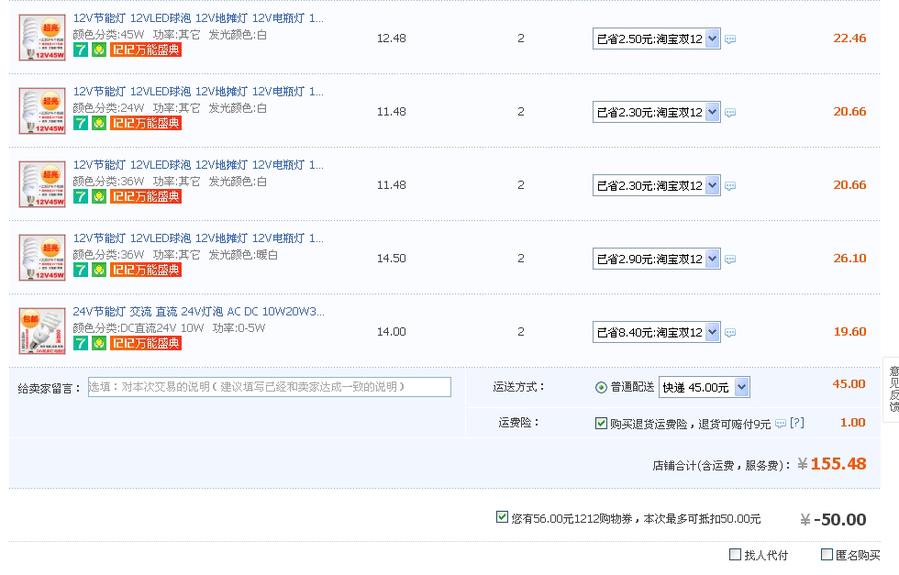Click the info bubble icon next to 运费险 text
Viewport: 899px width, 575px height.
(780, 424)
